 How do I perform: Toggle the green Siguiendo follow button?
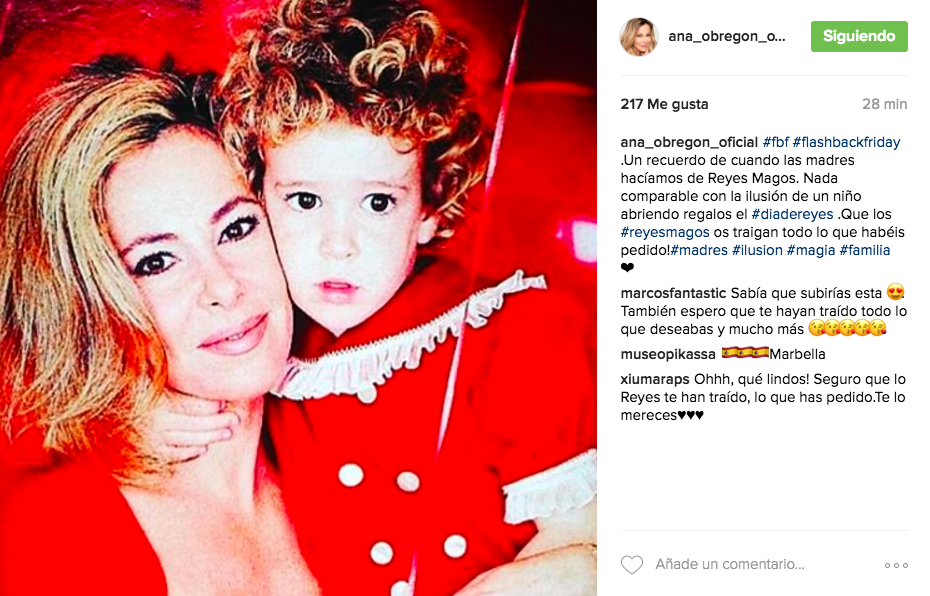pyautogui.click(x=859, y=36)
